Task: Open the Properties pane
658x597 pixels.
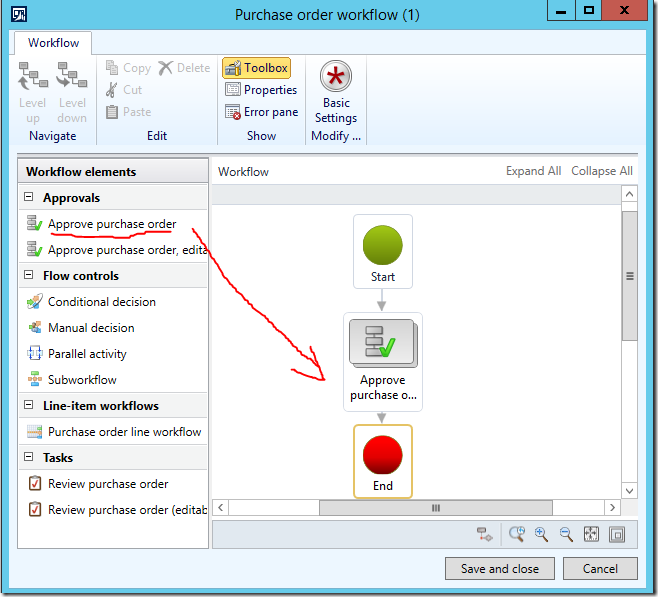Action: click(261, 90)
